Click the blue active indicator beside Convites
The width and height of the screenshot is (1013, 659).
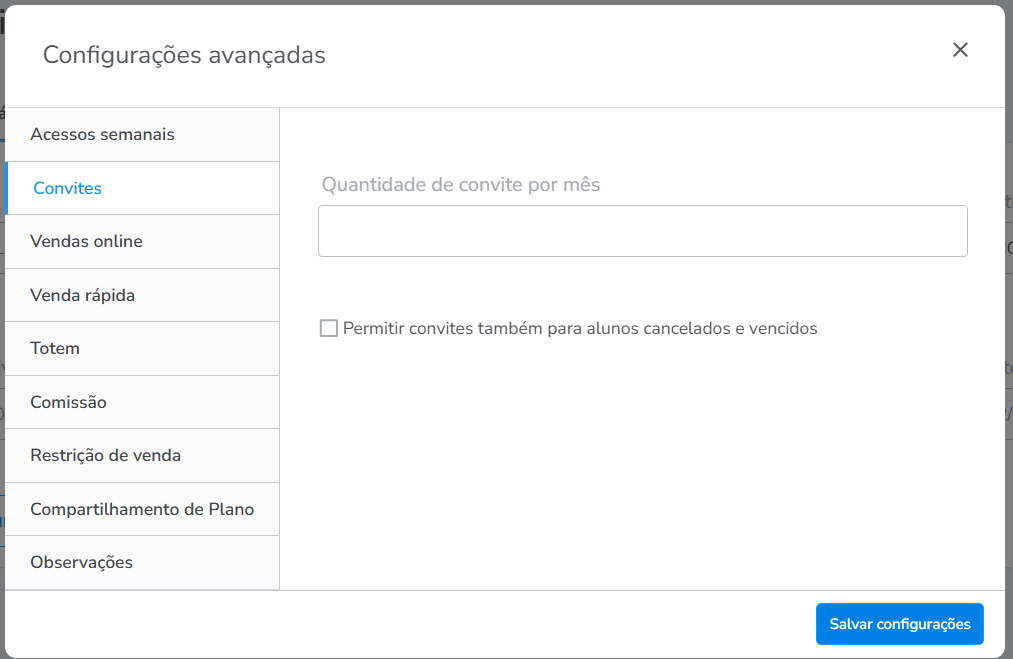pos(7,188)
